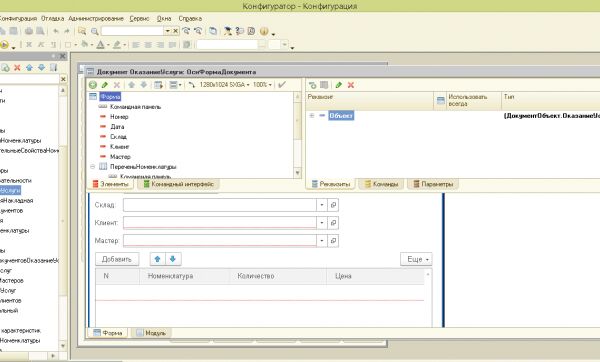
Task: Click the green add element icon
Action: pyautogui.click(x=93, y=85)
